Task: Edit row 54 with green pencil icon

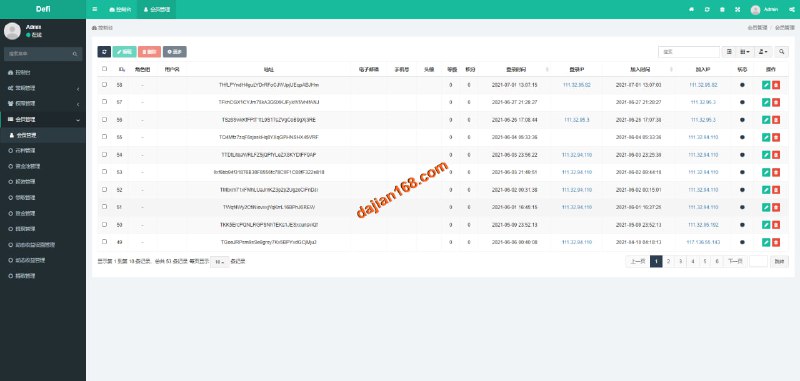Action: (x=766, y=155)
